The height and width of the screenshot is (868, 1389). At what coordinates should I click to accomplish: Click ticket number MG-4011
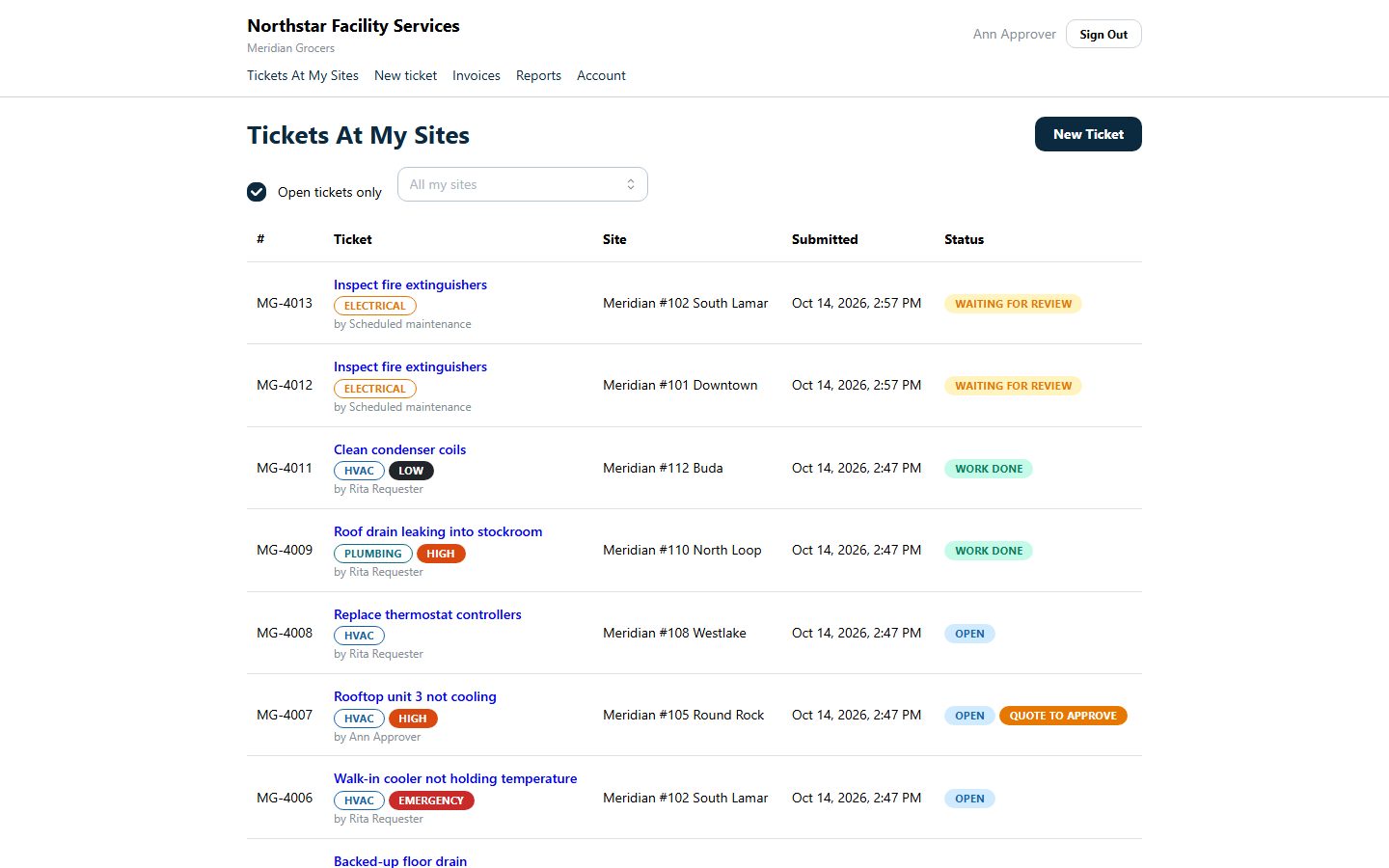(285, 468)
